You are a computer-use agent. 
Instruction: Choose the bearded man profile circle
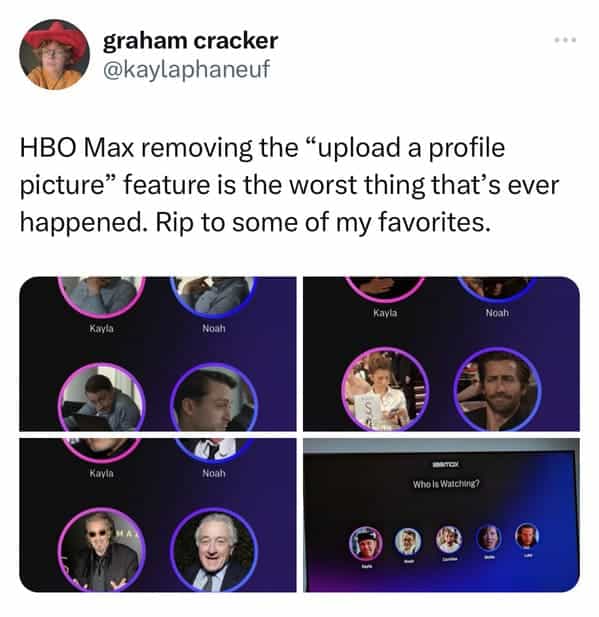point(497,389)
